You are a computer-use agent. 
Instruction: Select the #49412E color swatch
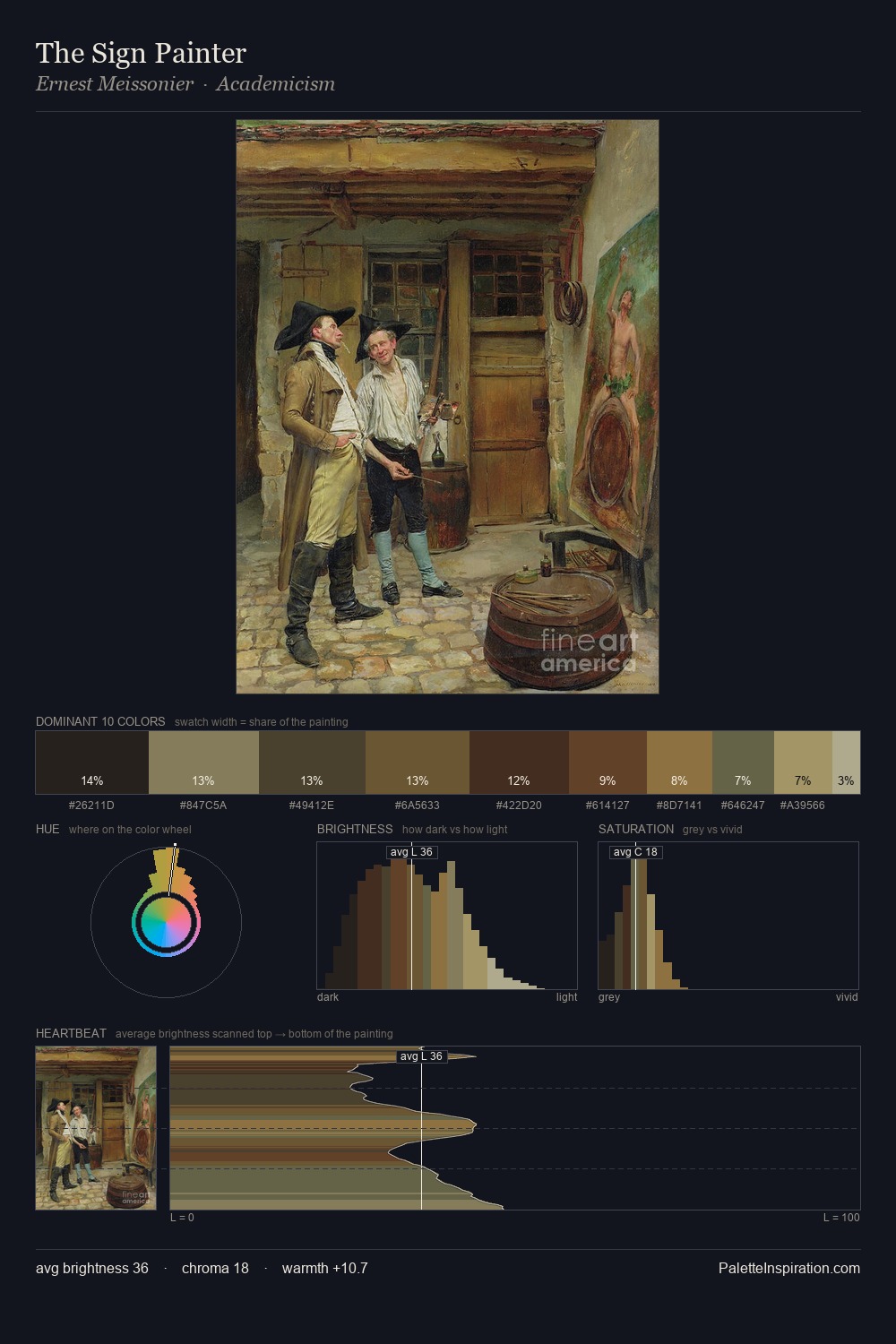[312, 762]
